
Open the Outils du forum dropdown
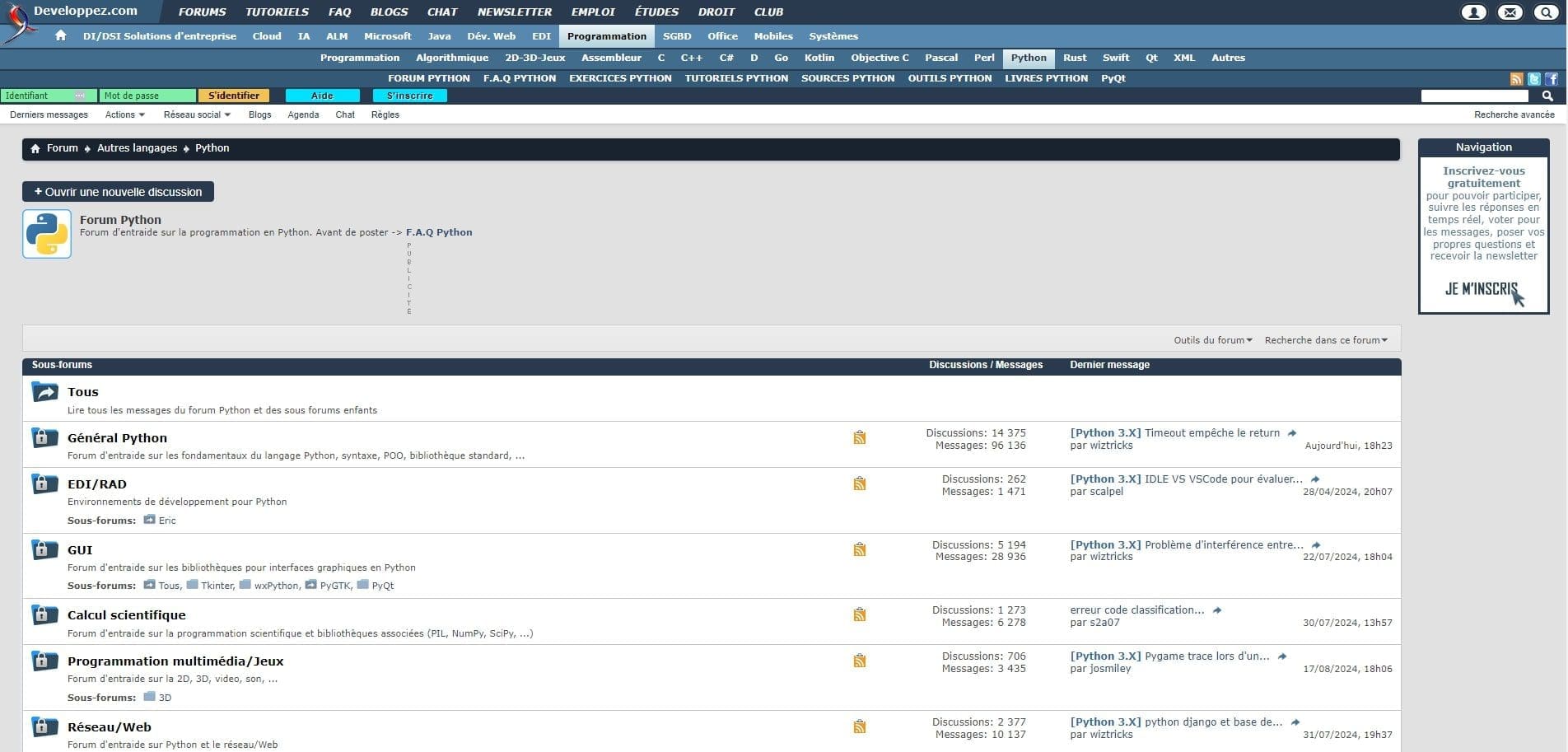(x=1211, y=339)
